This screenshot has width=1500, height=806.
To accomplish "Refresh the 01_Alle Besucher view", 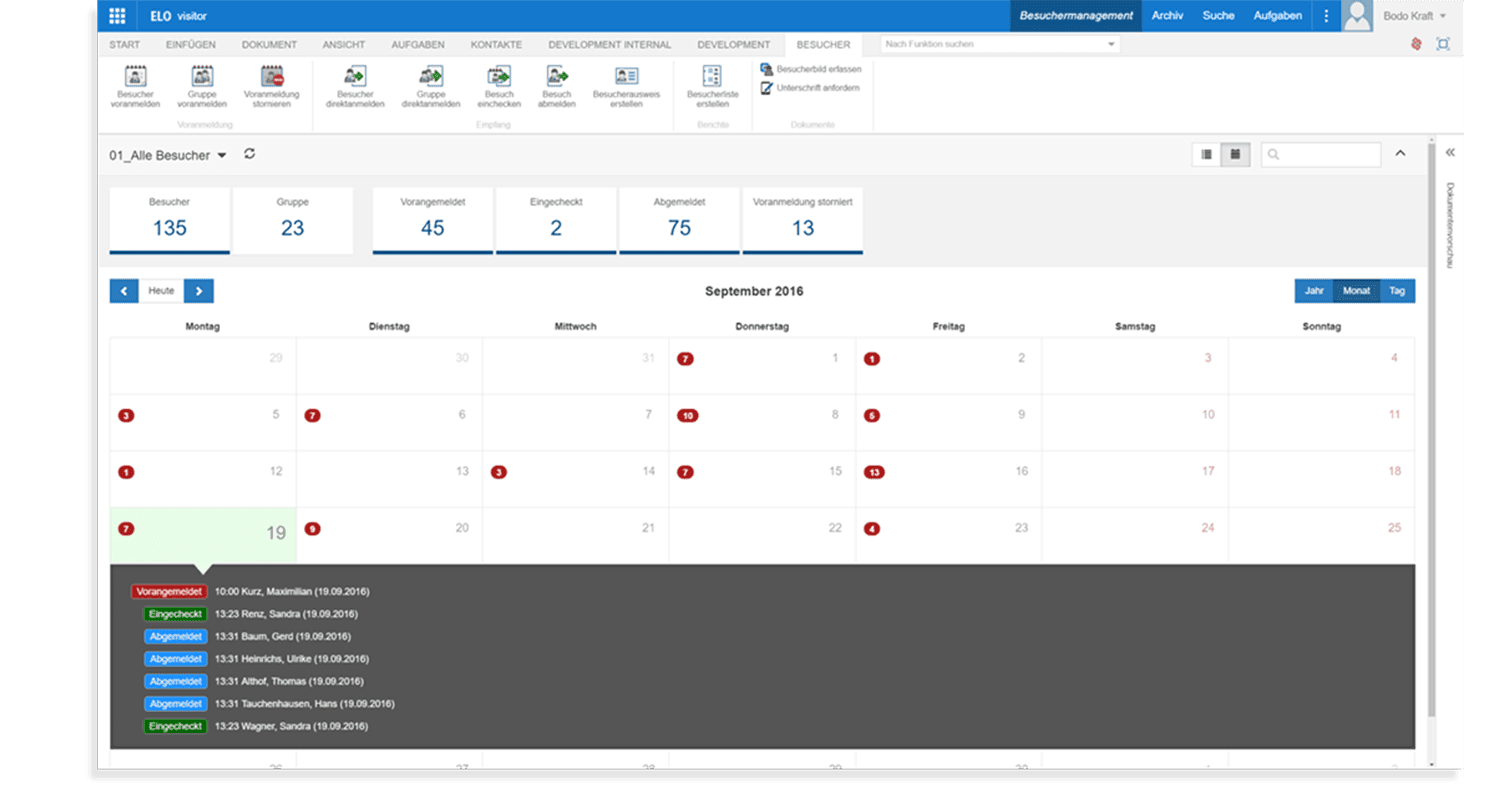I will [x=250, y=154].
